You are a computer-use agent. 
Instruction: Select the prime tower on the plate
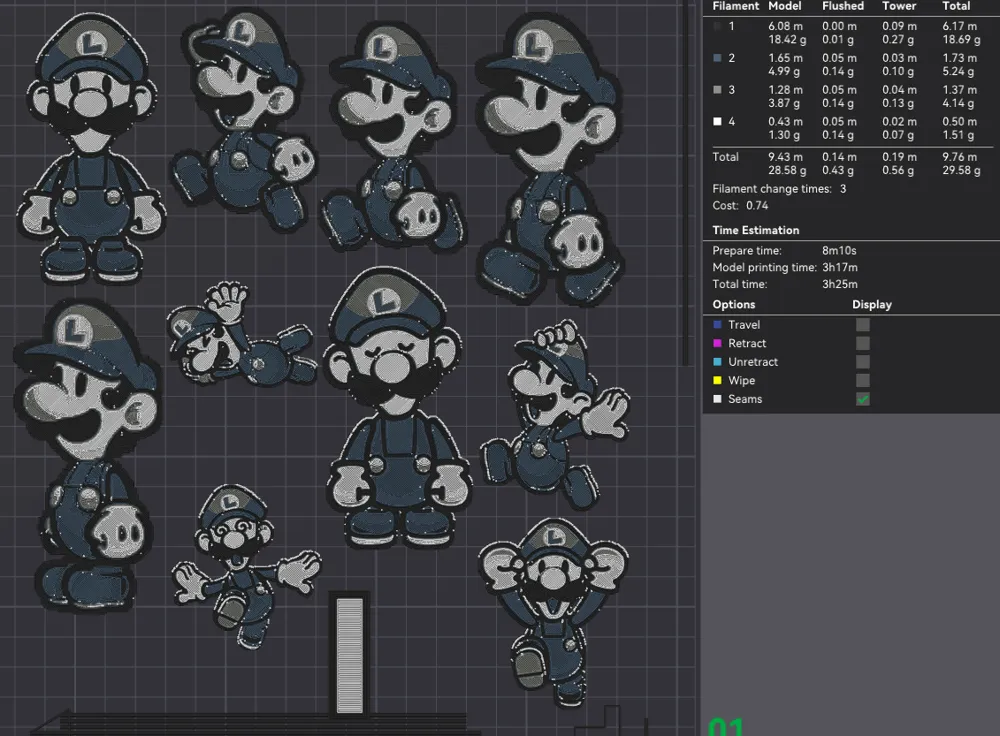tap(349, 654)
